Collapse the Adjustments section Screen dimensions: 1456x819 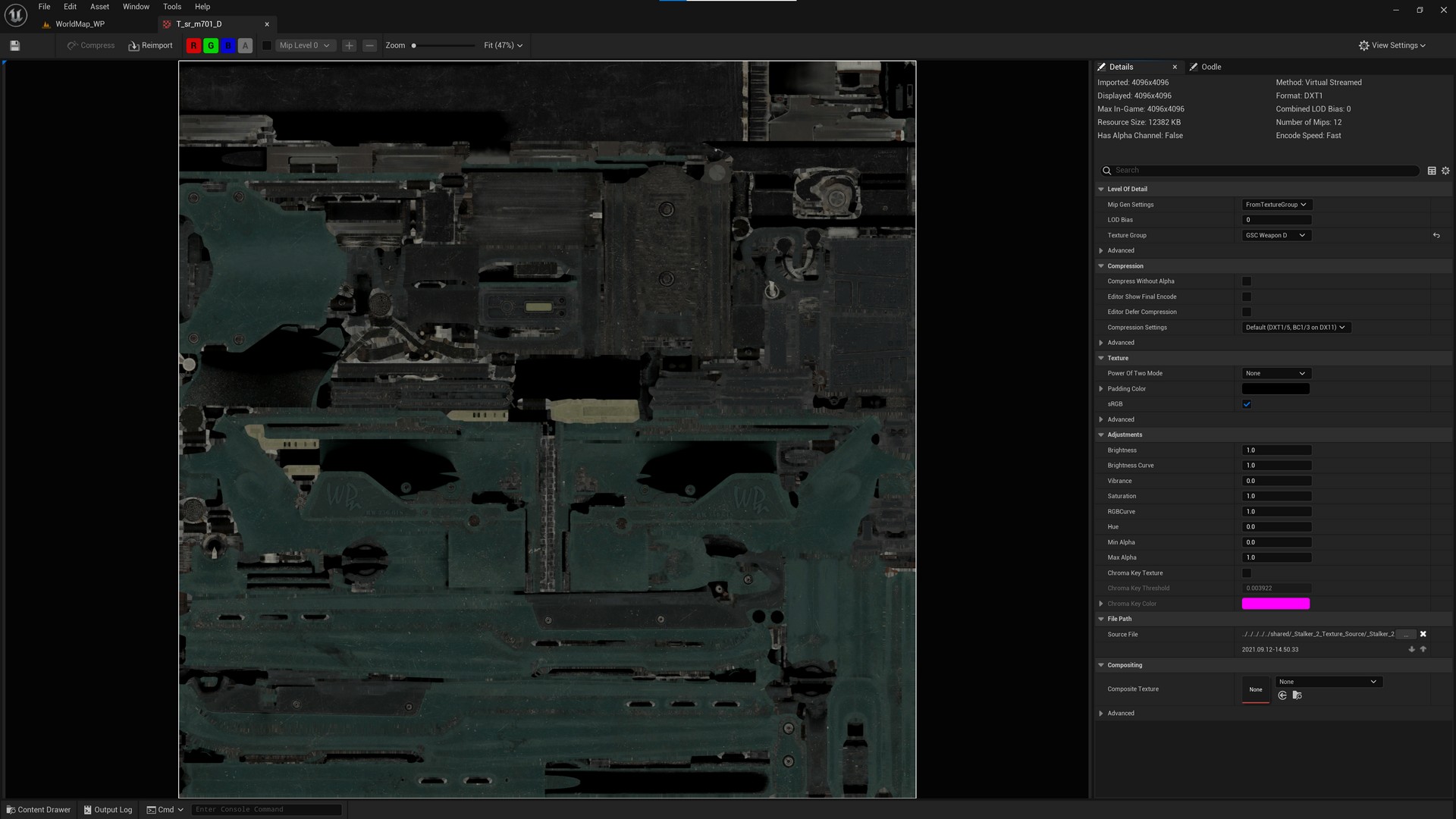[1101, 435]
